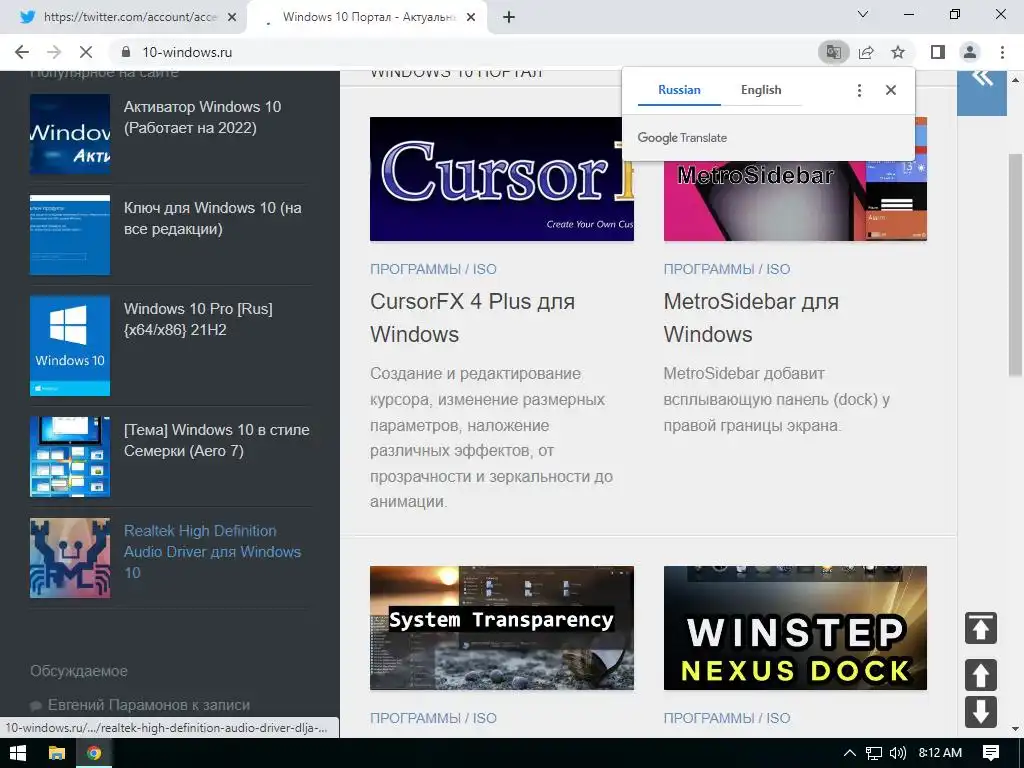Open the Chrome profile avatar
This screenshot has width=1024, height=768.
click(x=970, y=52)
